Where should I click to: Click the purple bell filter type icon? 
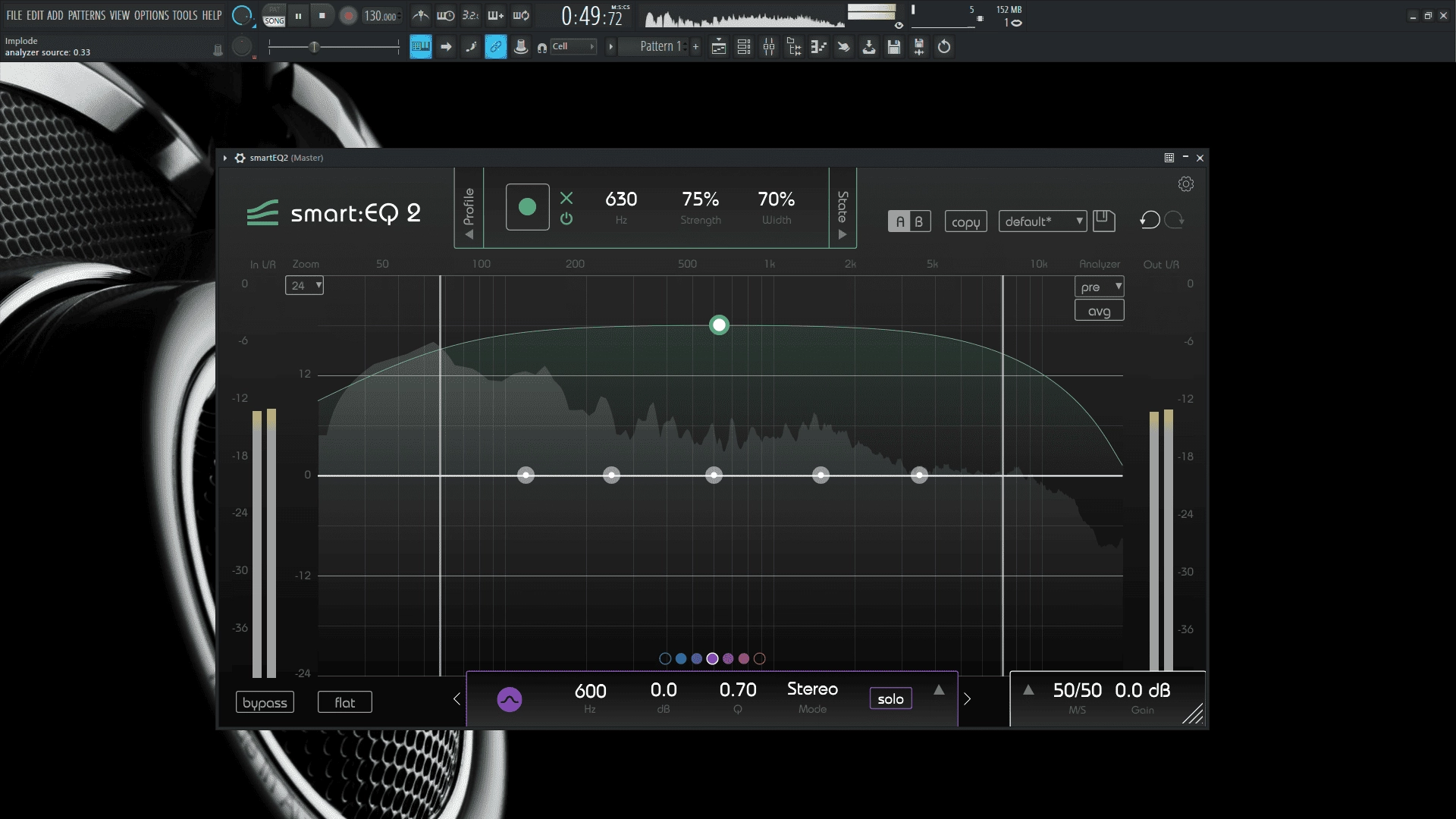coord(510,699)
